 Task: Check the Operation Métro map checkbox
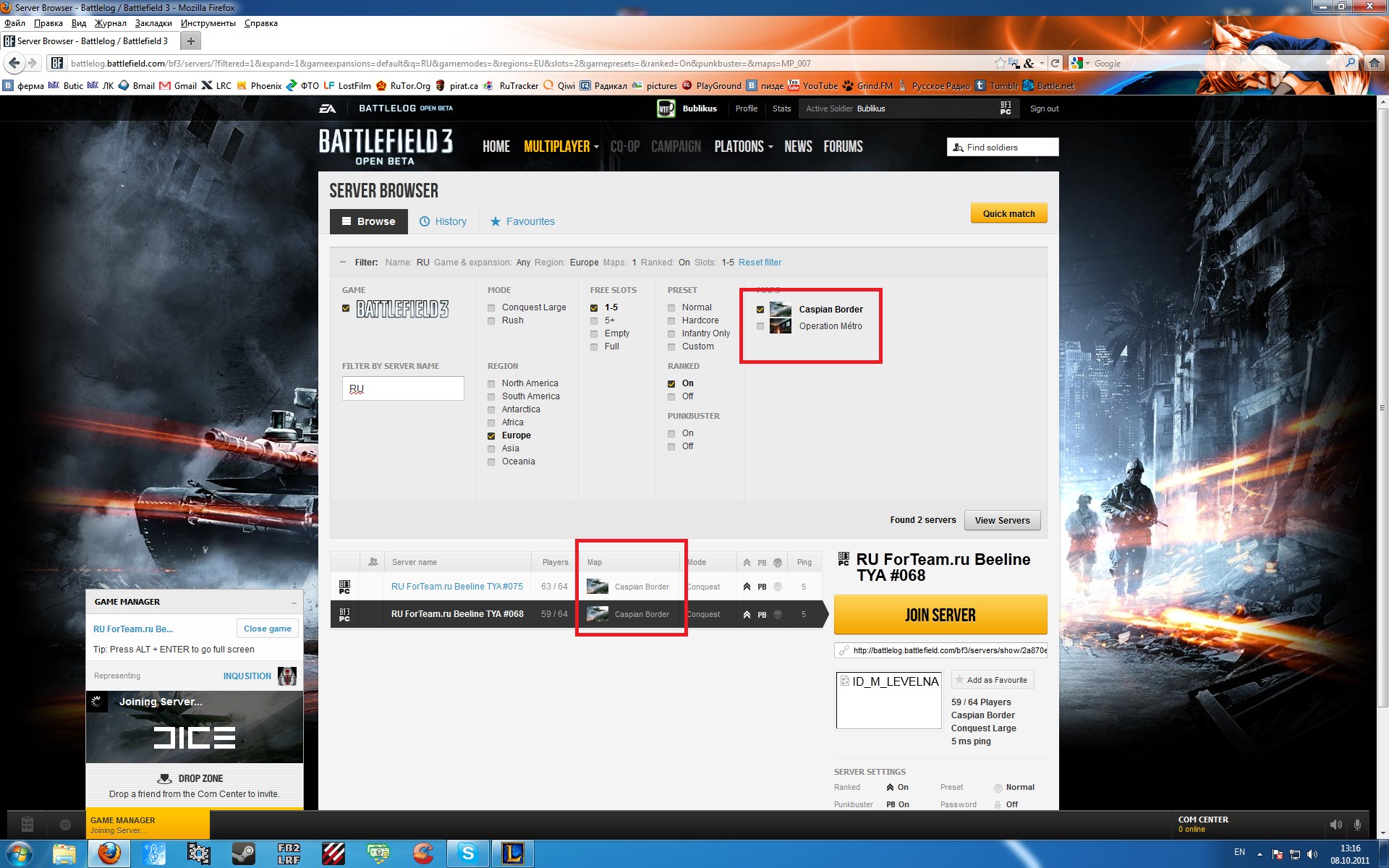click(760, 326)
